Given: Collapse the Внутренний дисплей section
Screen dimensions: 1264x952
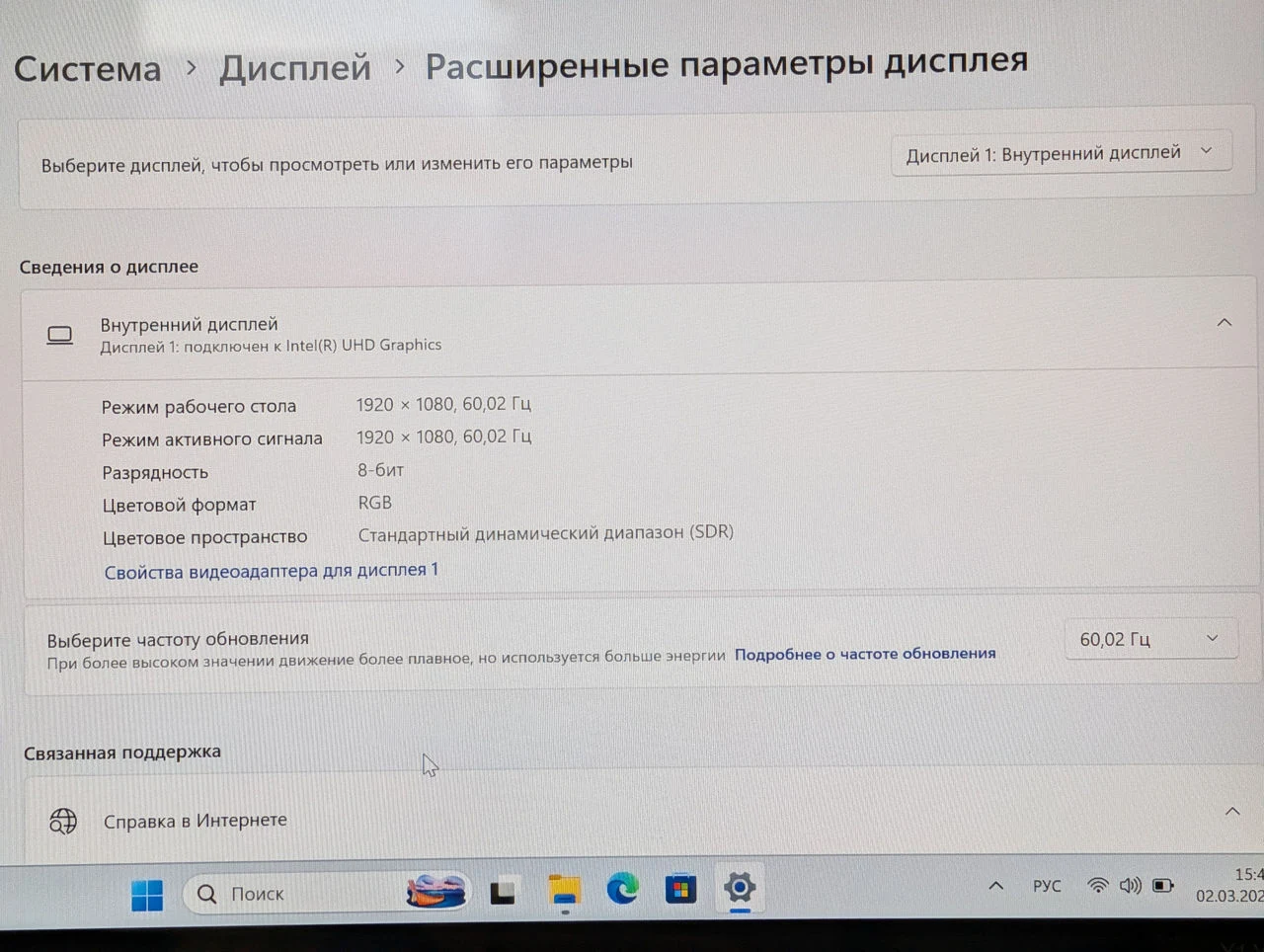Looking at the screenshot, I should [1224, 322].
